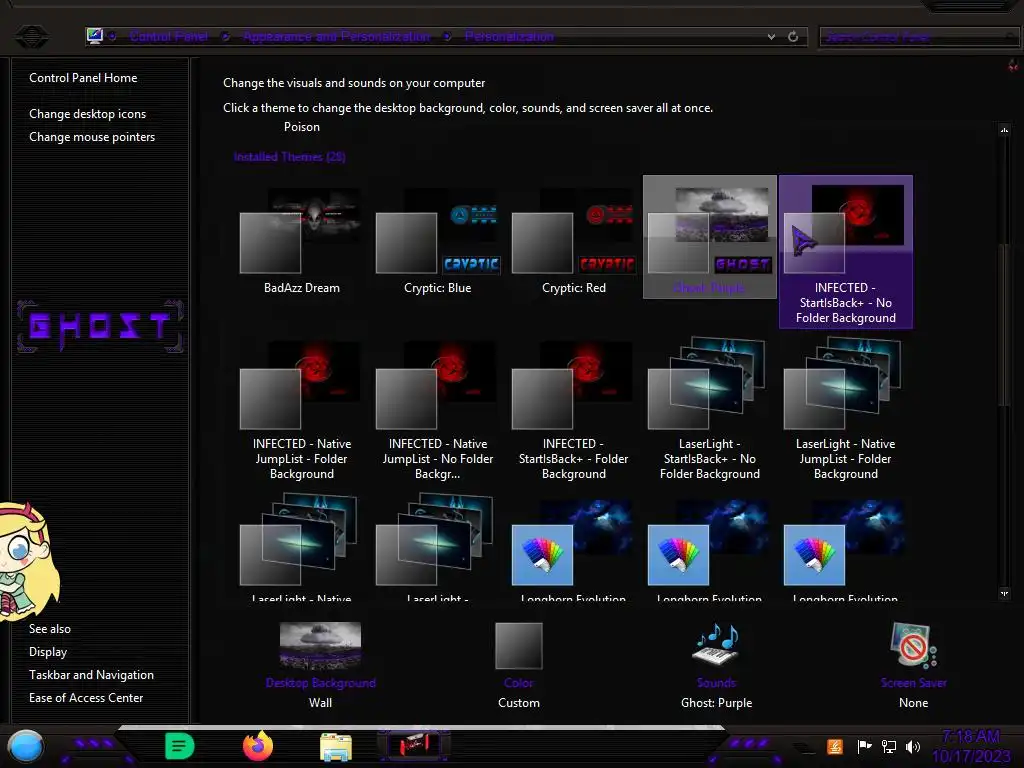Open the volume speaker tray icon

point(913,746)
